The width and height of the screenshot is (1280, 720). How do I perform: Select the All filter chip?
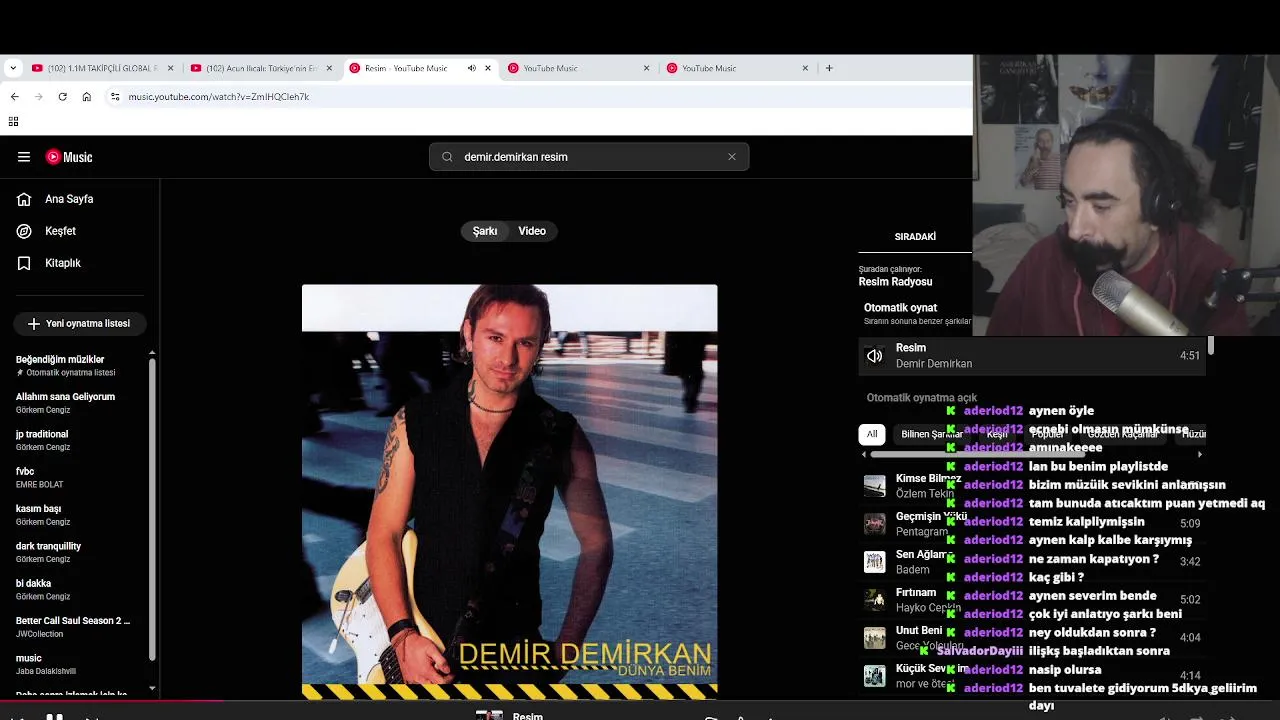872,434
